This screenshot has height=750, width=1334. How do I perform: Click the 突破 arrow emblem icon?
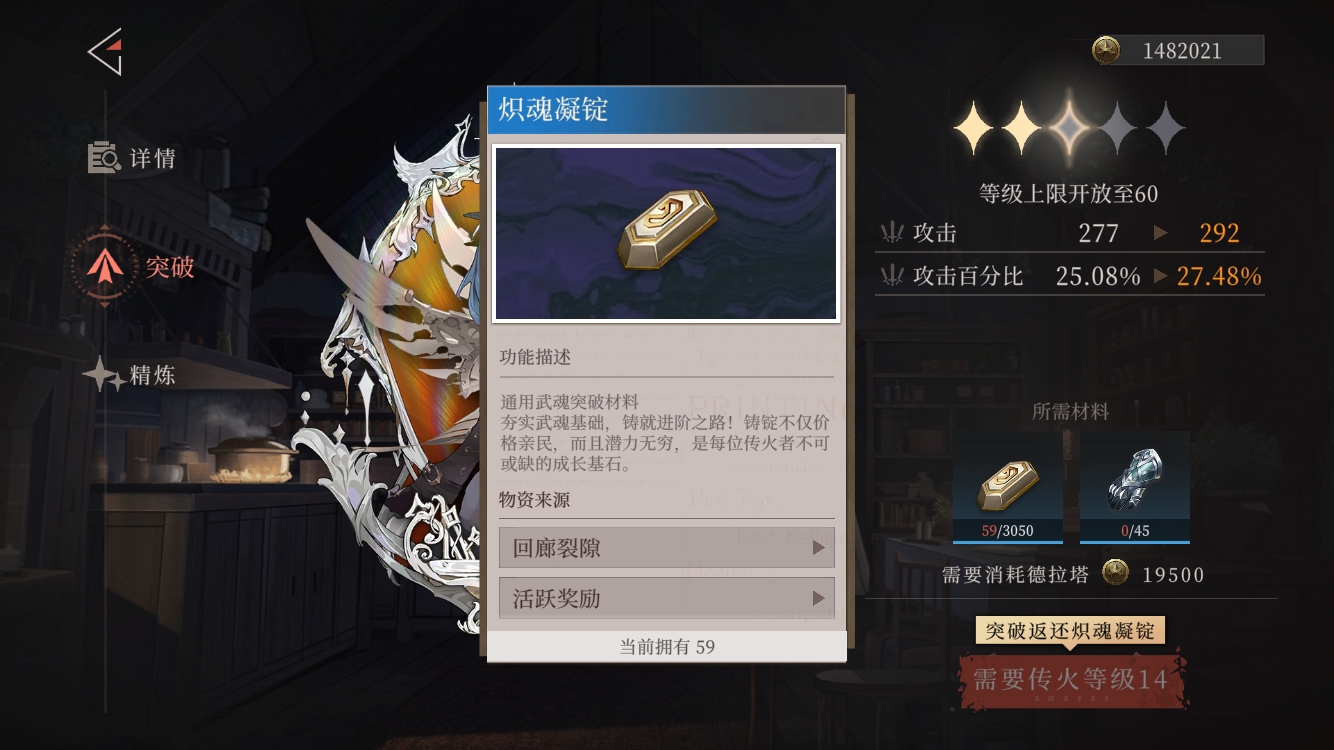(104, 267)
